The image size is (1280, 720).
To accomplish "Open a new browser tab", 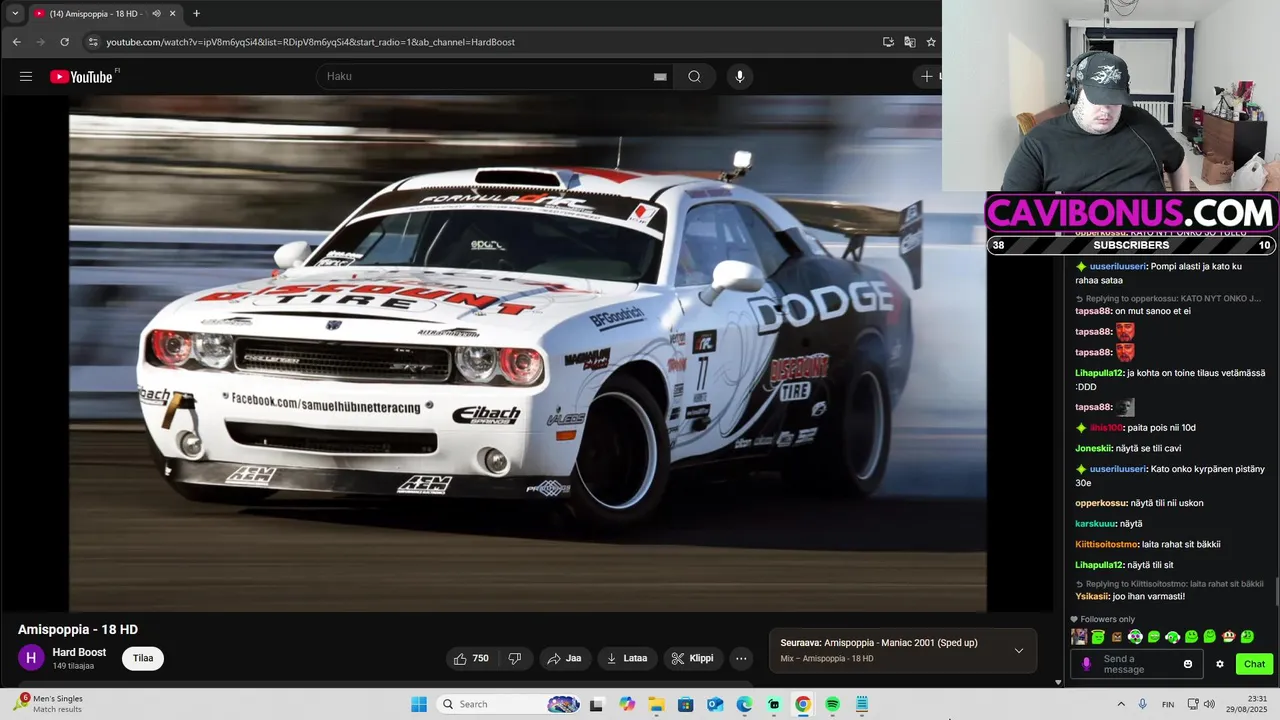I will [x=196, y=13].
